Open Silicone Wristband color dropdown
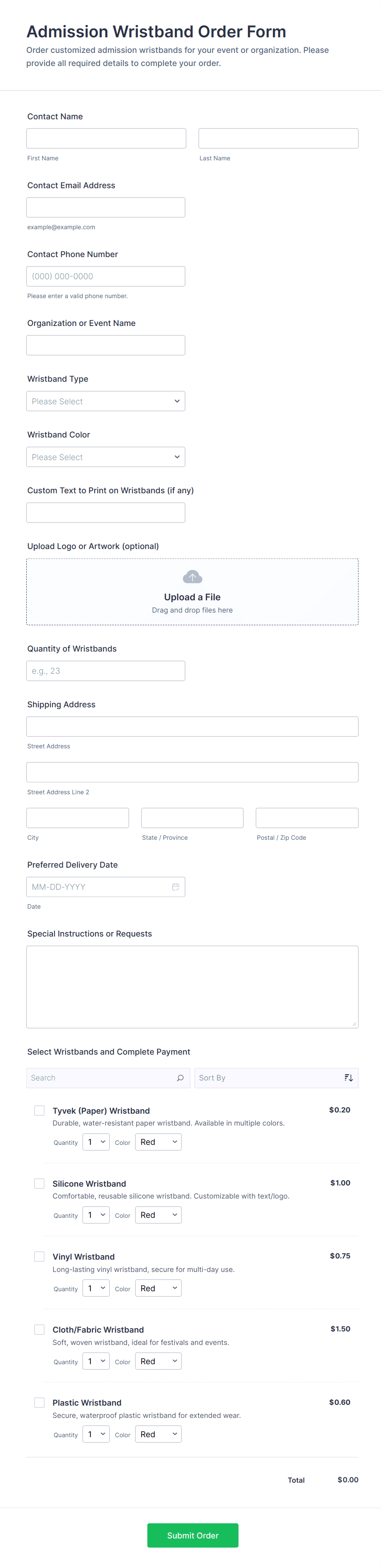The width and height of the screenshot is (381, 1568). pyautogui.click(x=158, y=1215)
